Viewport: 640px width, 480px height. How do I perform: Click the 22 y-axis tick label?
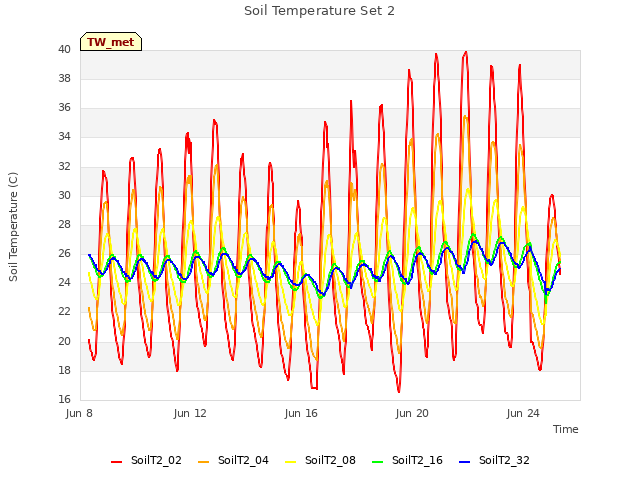point(64,312)
